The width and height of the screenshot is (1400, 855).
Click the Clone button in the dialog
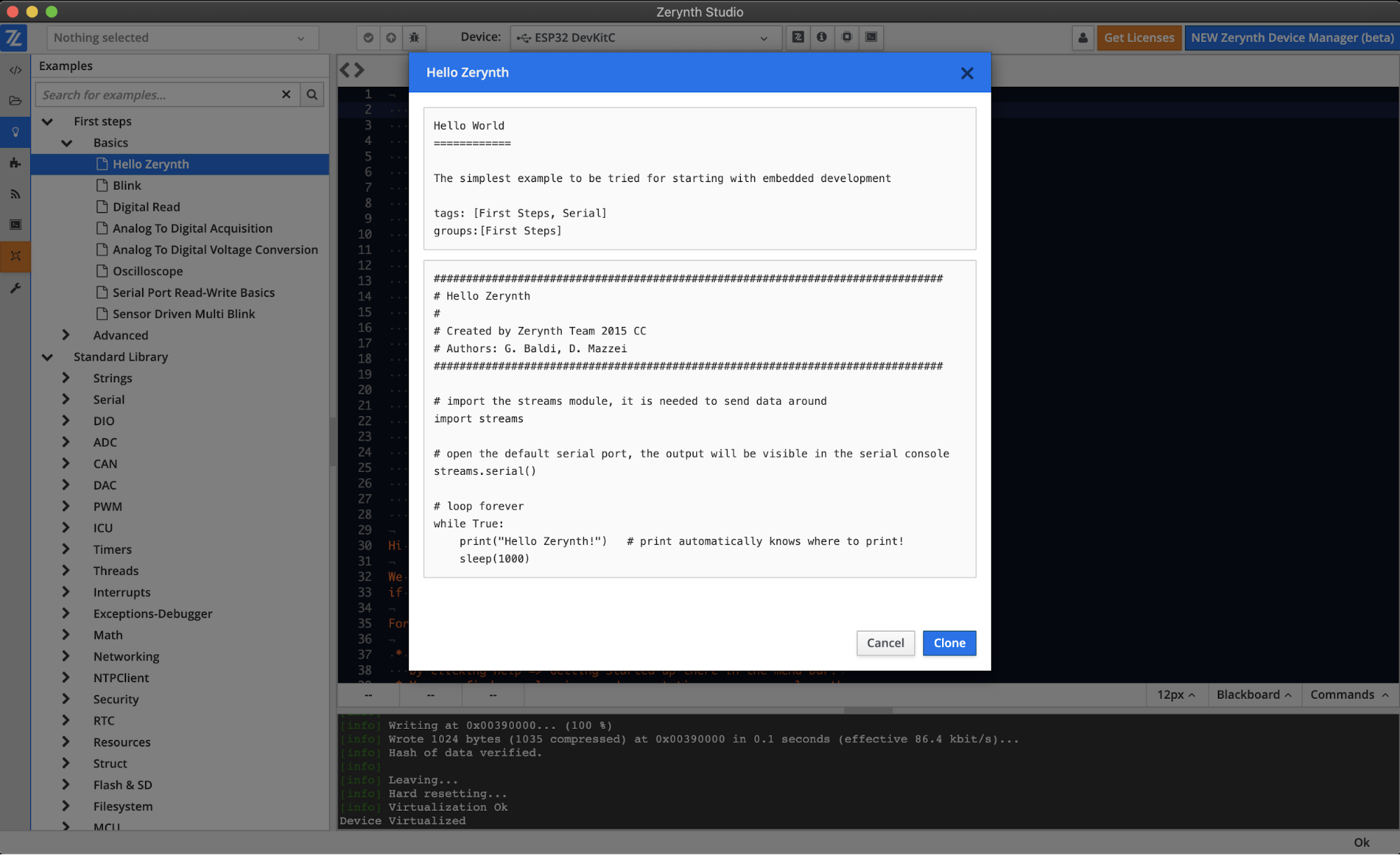point(949,643)
